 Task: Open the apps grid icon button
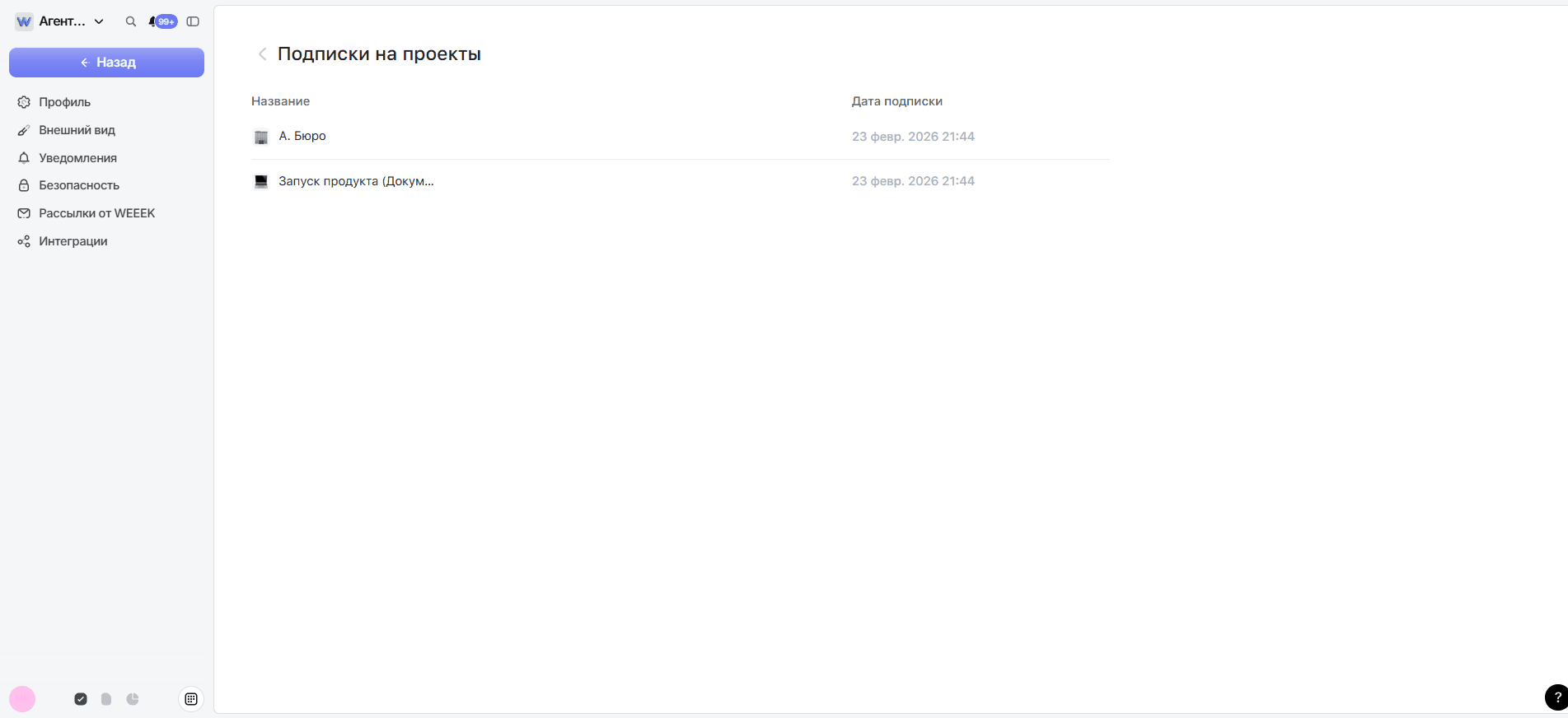[x=191, y=699]
